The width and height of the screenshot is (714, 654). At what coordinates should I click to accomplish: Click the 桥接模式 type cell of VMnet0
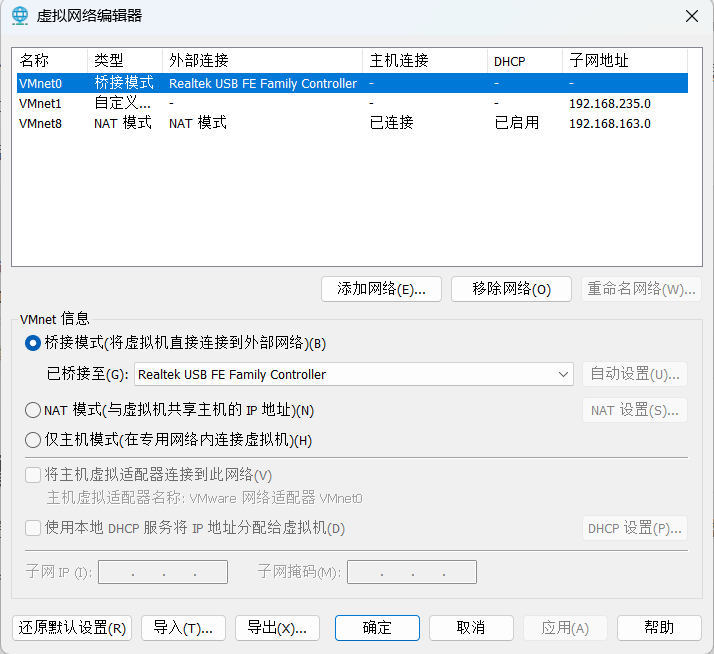click(x=124, y=83)
